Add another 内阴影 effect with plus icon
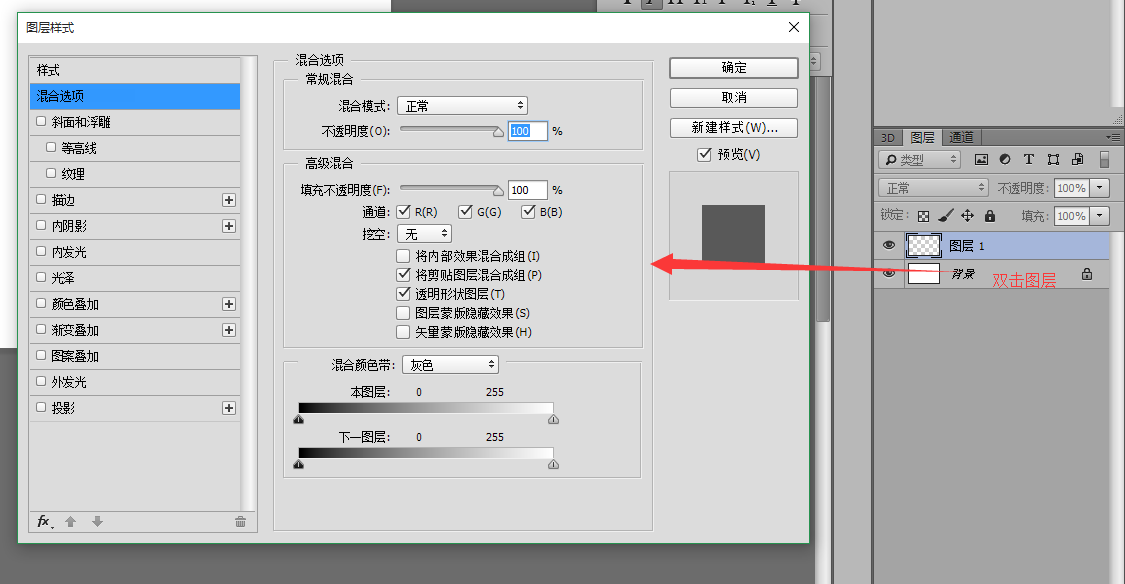1125x584 pixels. (229, 226)
